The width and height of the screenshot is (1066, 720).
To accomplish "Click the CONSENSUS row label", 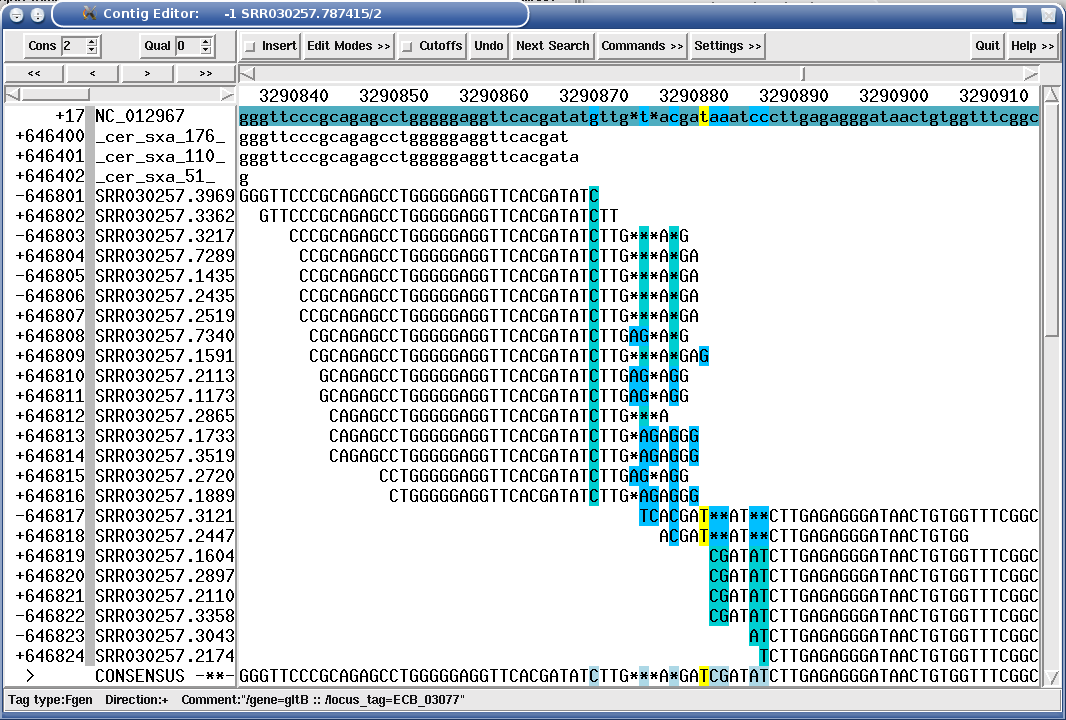I will (x=140, y=676).
